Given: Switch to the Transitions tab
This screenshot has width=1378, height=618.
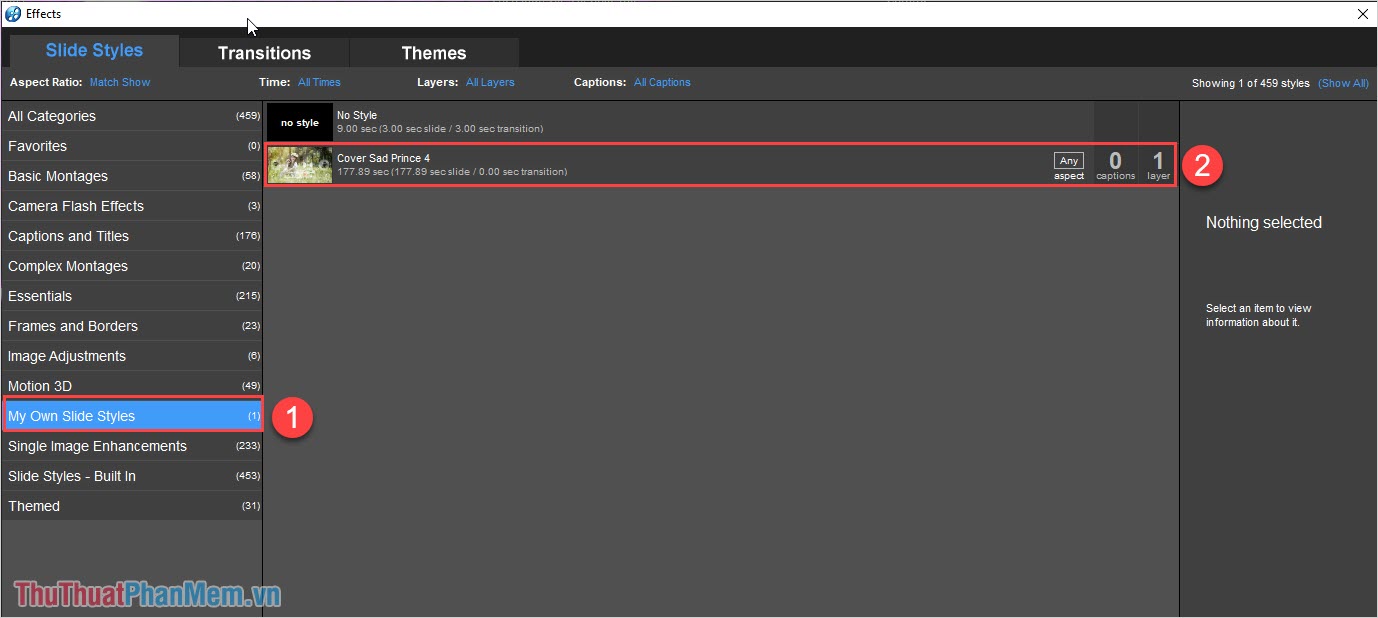Looking at the screenshot, I should 263,52.
